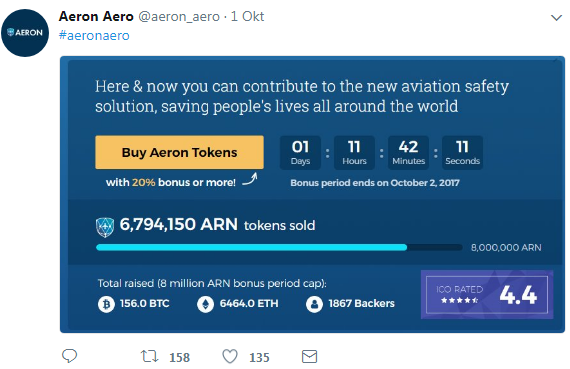Click the backers person icon
570x369 pixels.
pyautogui.click(x=314, y=304)
